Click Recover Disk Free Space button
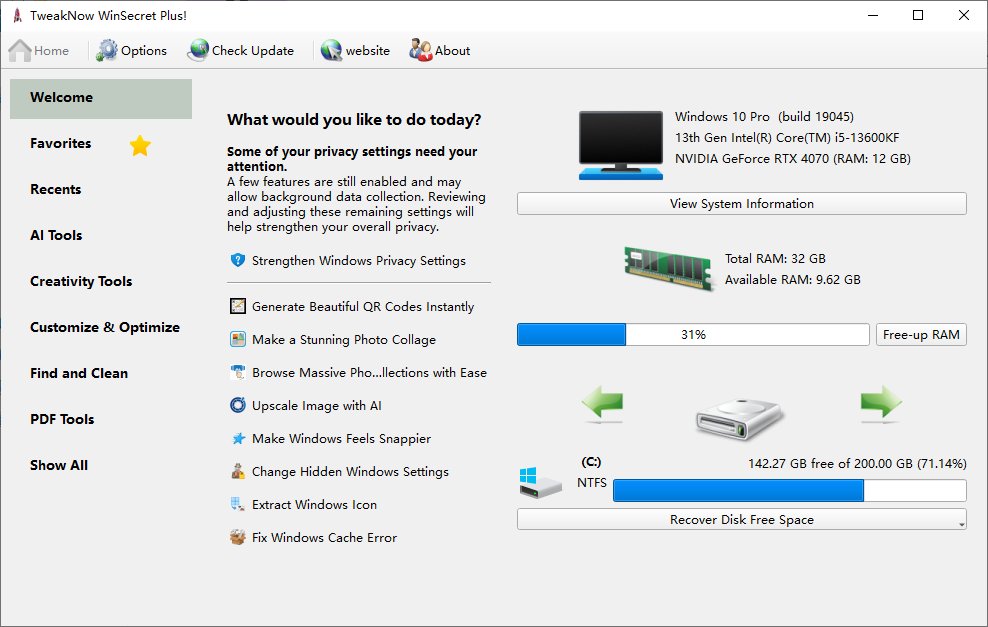This screenshot has height=627, width=988. click(742, 519)
